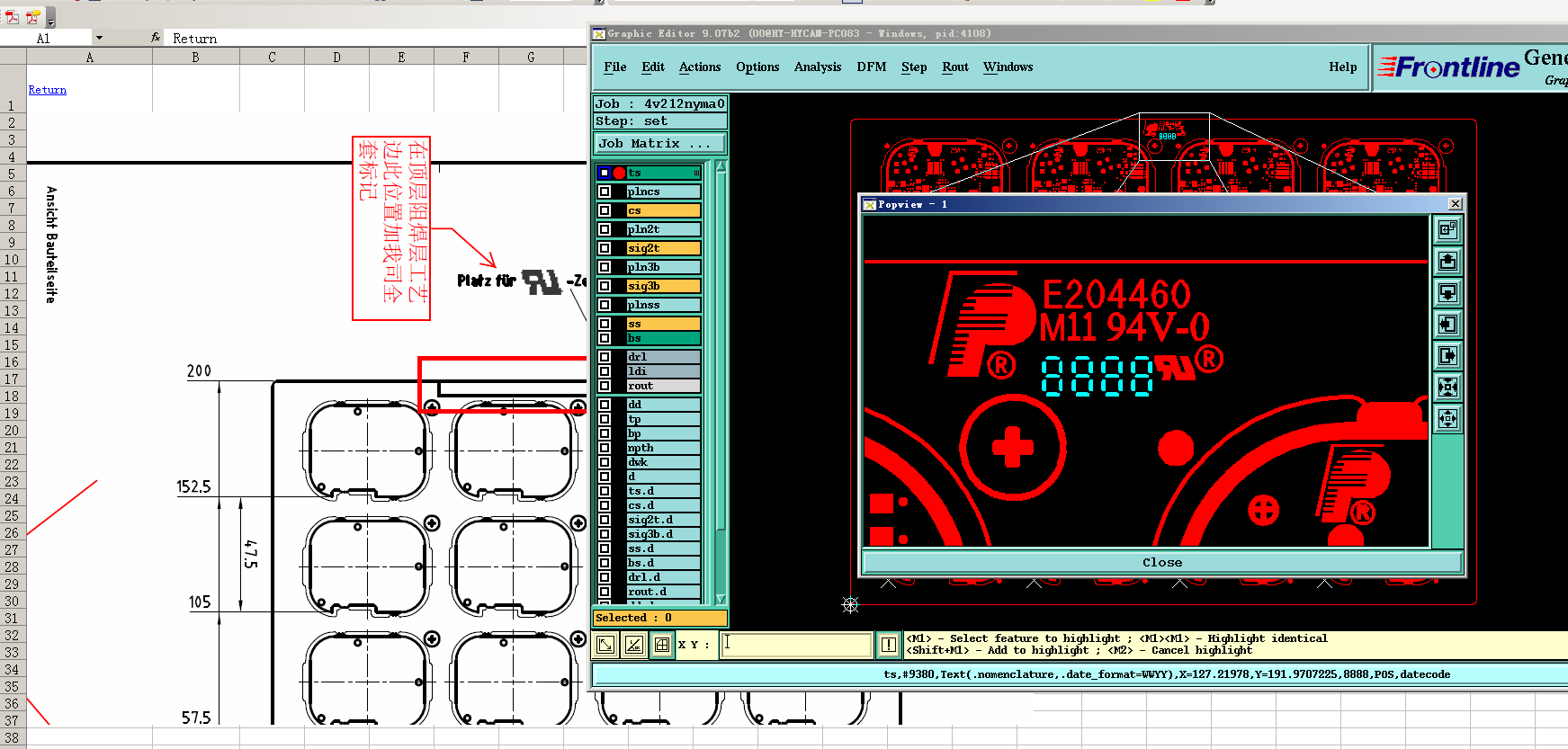Click the Close button in Popview

tap(1162, 562)
